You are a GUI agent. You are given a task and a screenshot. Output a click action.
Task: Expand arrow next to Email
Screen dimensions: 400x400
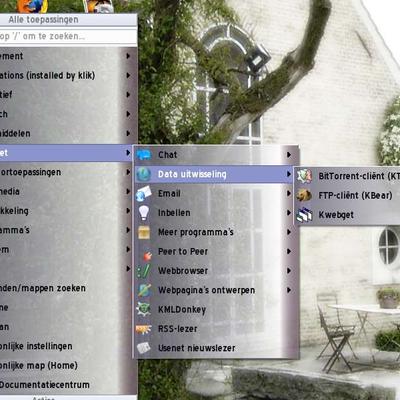click(x=289, y=193)
